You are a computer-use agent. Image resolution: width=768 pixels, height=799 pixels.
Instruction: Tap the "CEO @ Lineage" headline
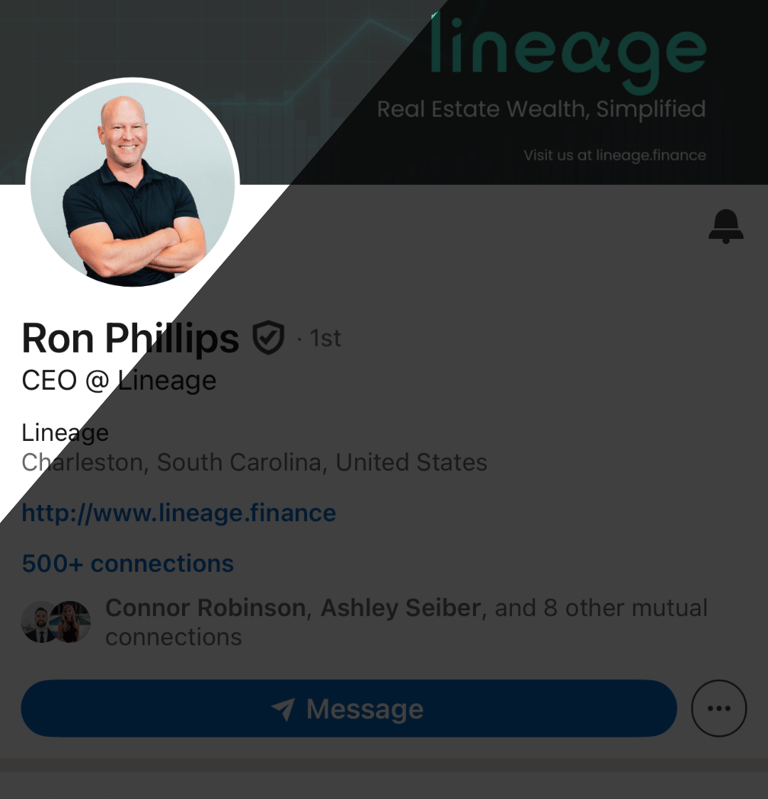[x=119, y=381]
